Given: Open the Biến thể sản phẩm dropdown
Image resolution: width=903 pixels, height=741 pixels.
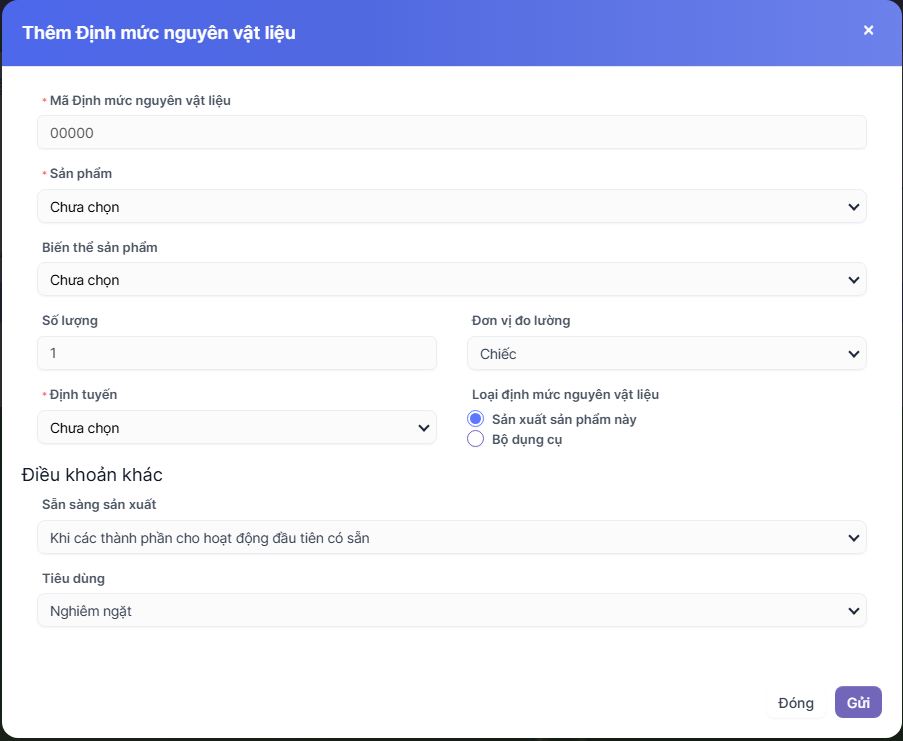Looking at the screenshot, I should tap(440, 280).
